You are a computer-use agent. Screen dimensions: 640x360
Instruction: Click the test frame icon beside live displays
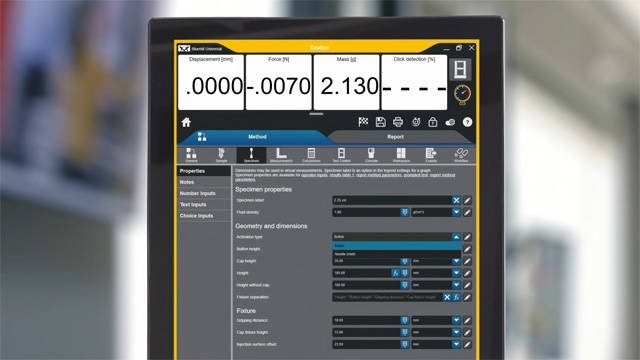[460, 69]
